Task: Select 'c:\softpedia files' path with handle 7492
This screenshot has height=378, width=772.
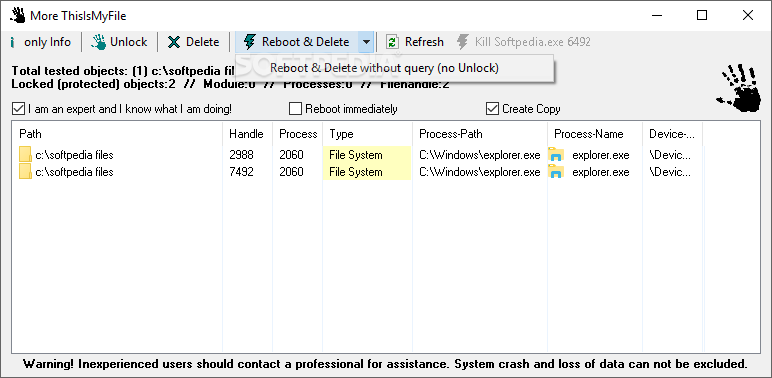Action: click(74, 172)
